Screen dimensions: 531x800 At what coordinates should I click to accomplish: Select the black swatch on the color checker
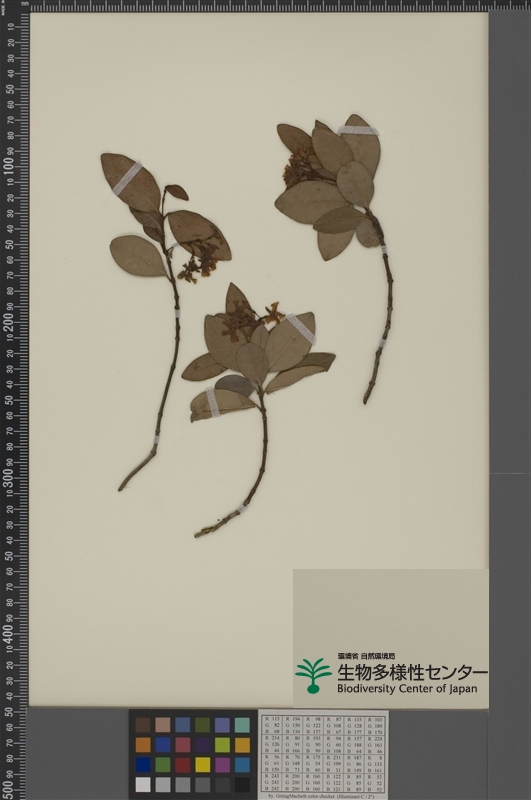coord(242,784)
